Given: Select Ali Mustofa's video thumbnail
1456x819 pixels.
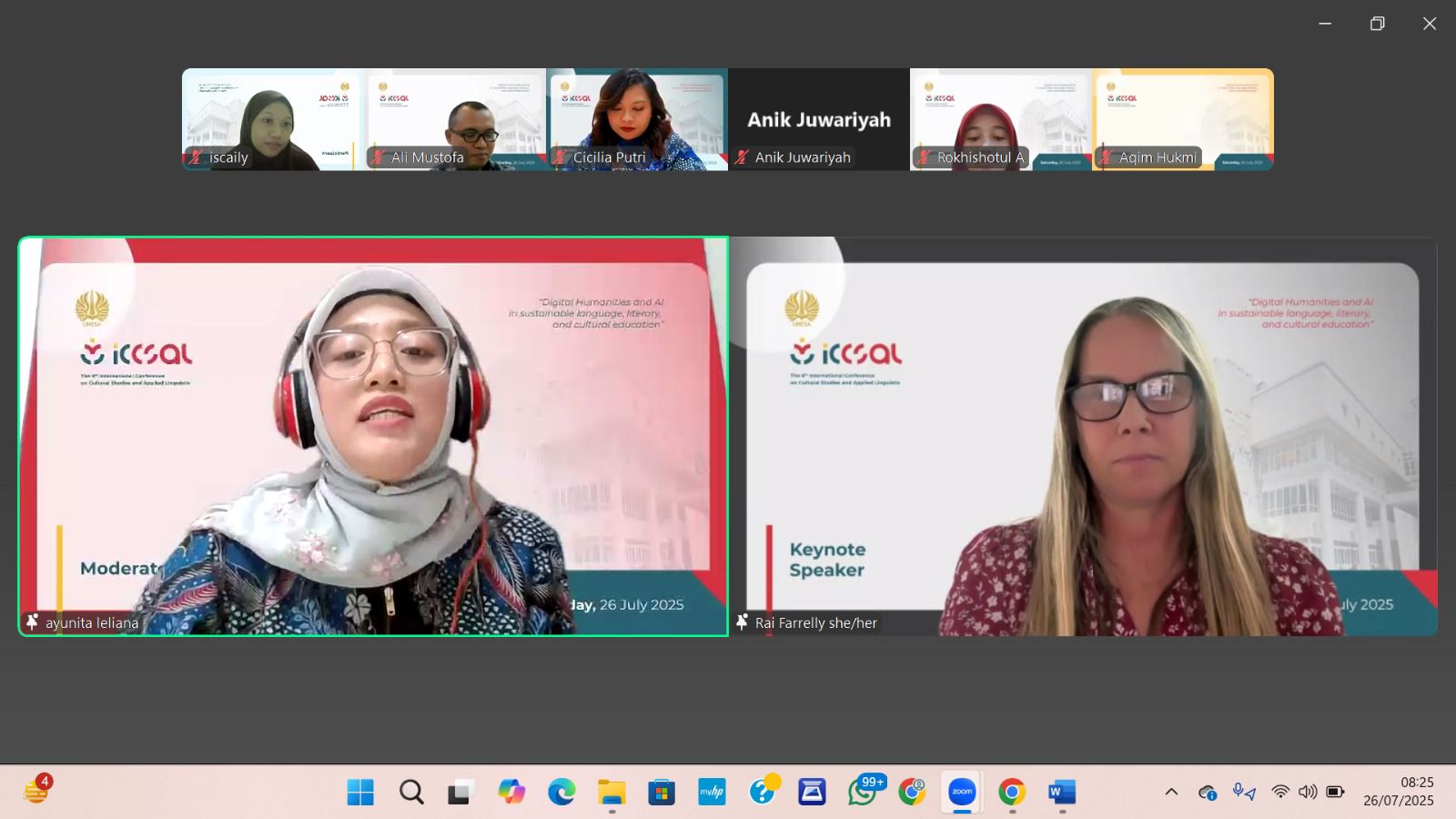Looking at the screenshot, I should click(x=455, y=119).
